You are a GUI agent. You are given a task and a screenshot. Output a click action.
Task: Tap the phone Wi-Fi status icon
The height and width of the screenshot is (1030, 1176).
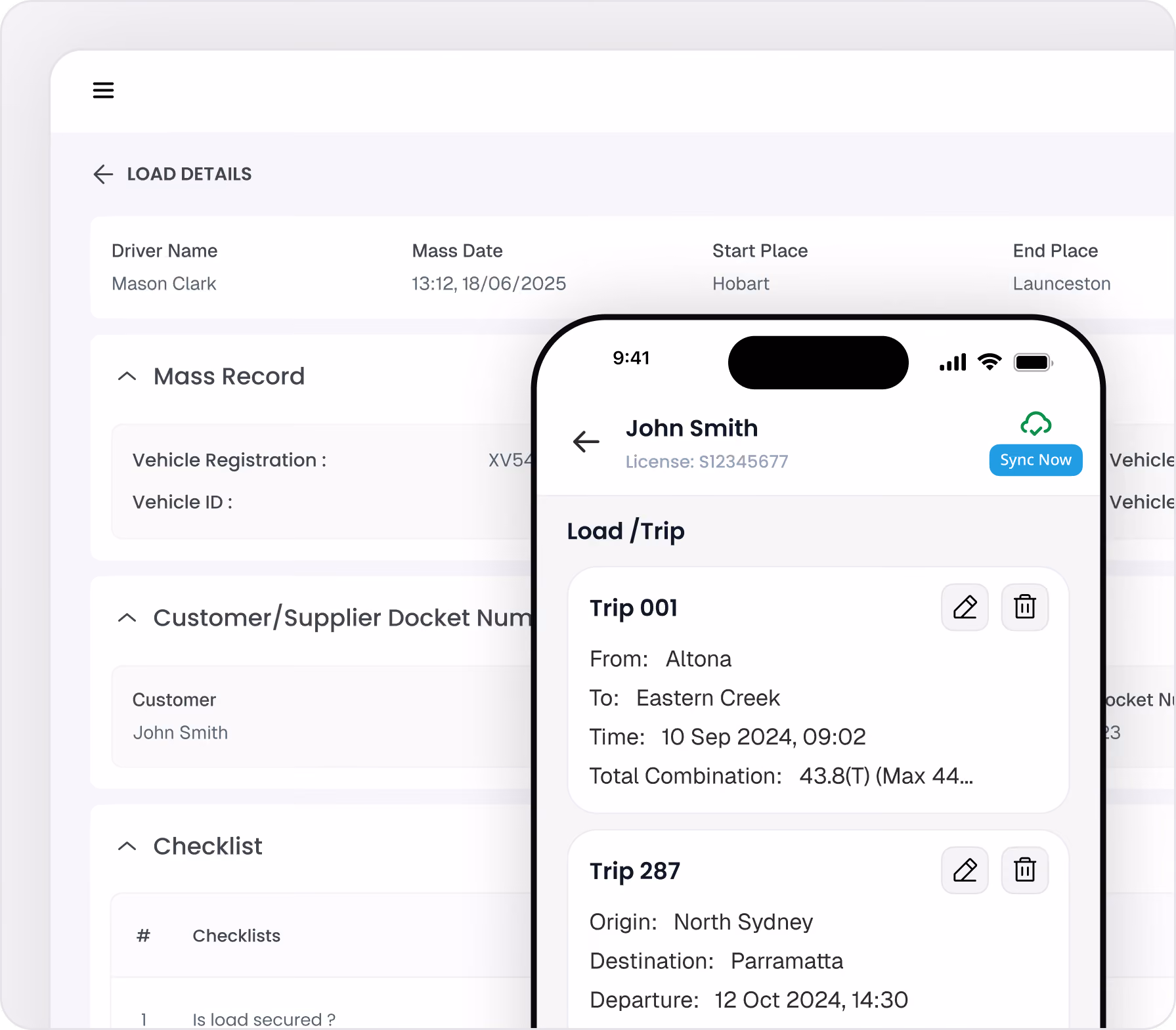tap(990, 362)
